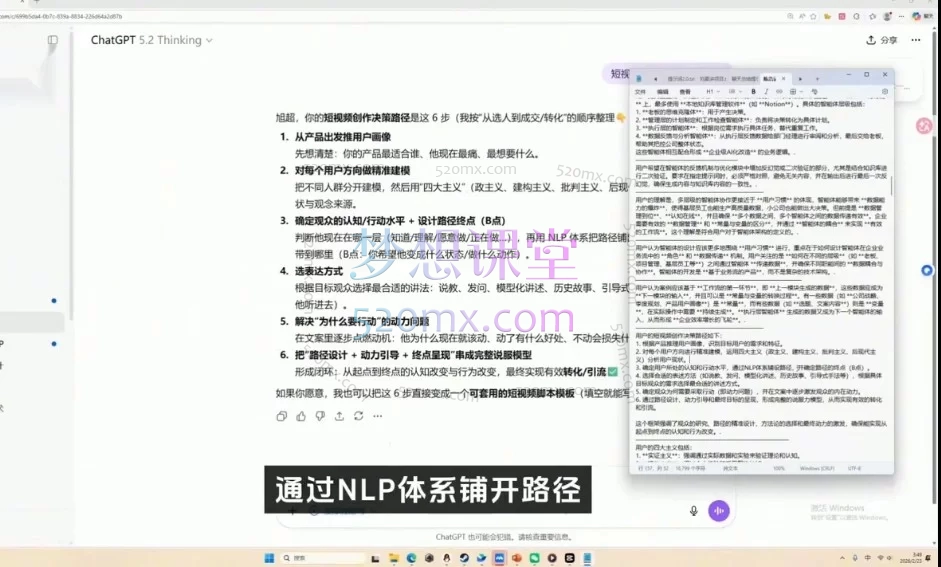941x567 pixels.
Task: Toggle bold formatting in Notepad
Action: [754, 92]
